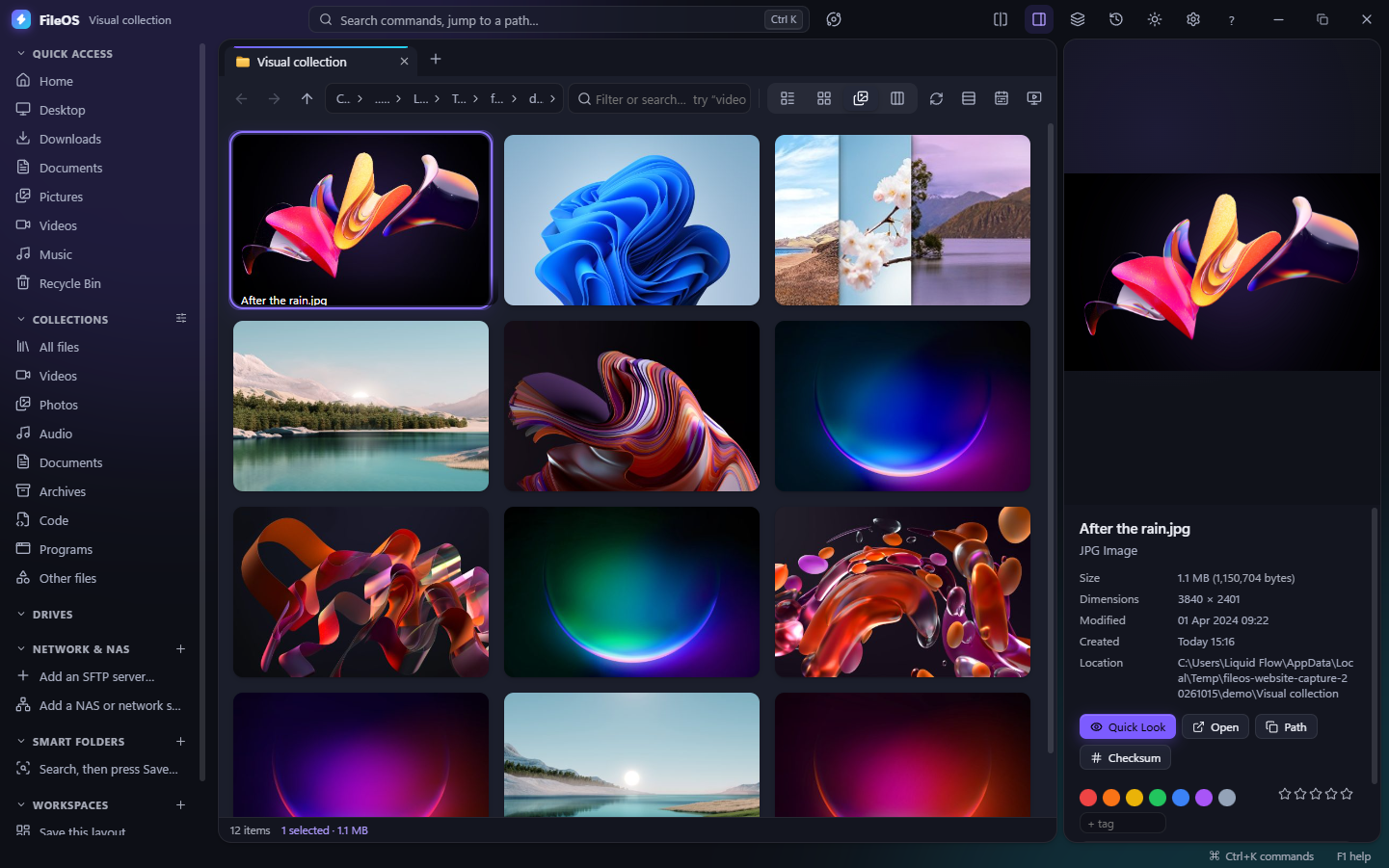Collapse the Smart Folders section
Screen dimensions: 1389x868
[21, 742]
